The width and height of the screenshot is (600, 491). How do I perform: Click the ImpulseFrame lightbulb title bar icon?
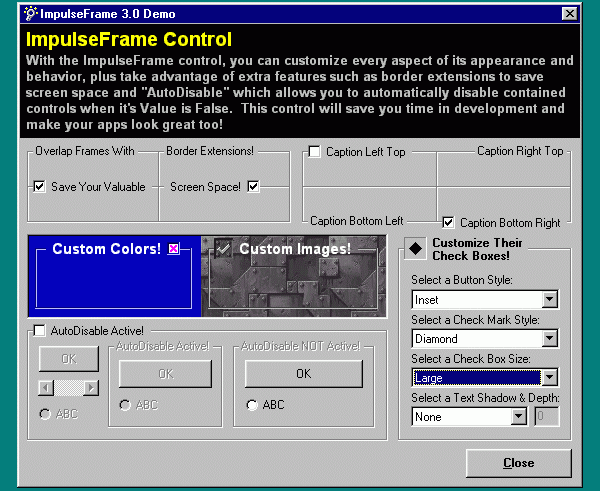pos(30,14)
